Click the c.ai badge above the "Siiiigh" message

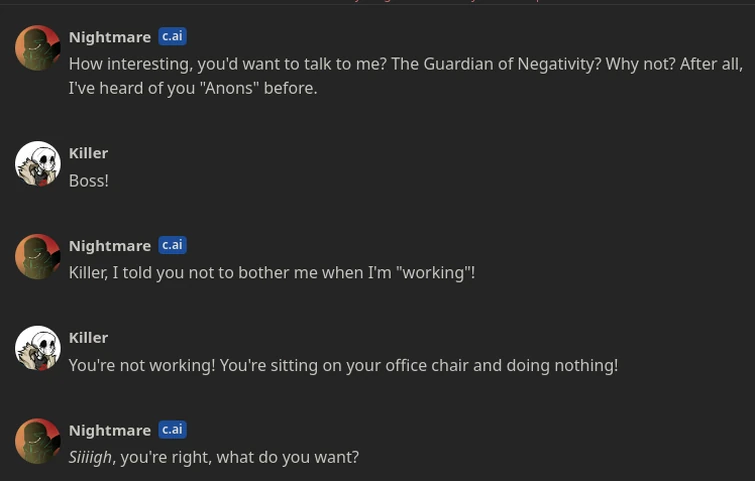[172, 429]
